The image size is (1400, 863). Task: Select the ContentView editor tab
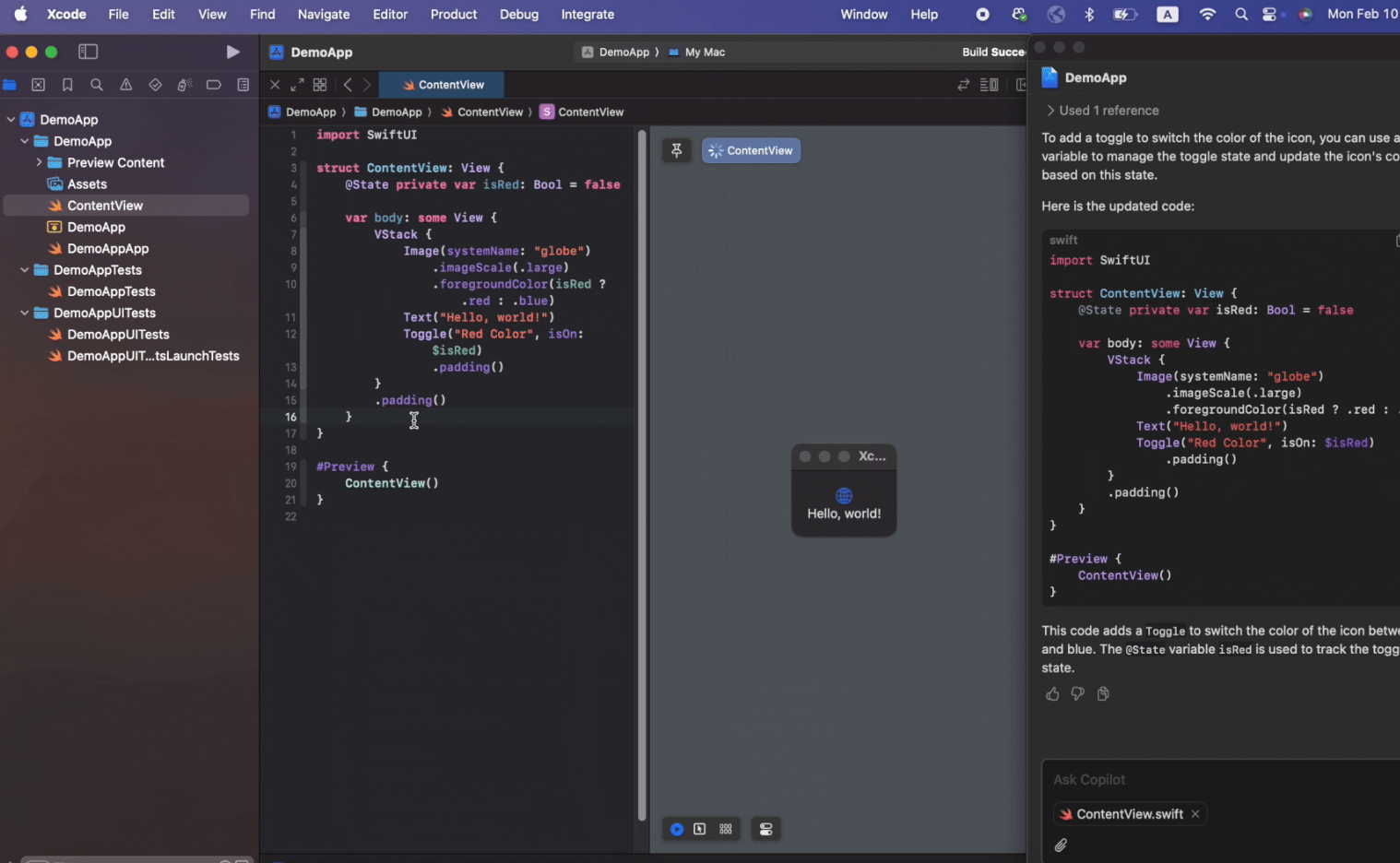point(442,85)
